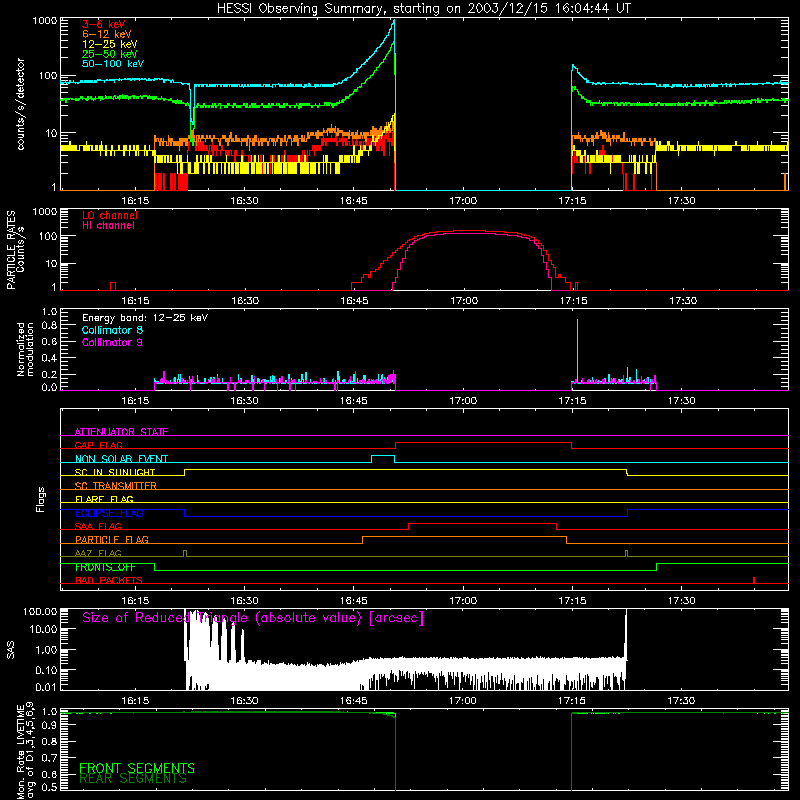Click the SAA FLAG label
The image size is (800, 800).
click(x=98, y=526)
